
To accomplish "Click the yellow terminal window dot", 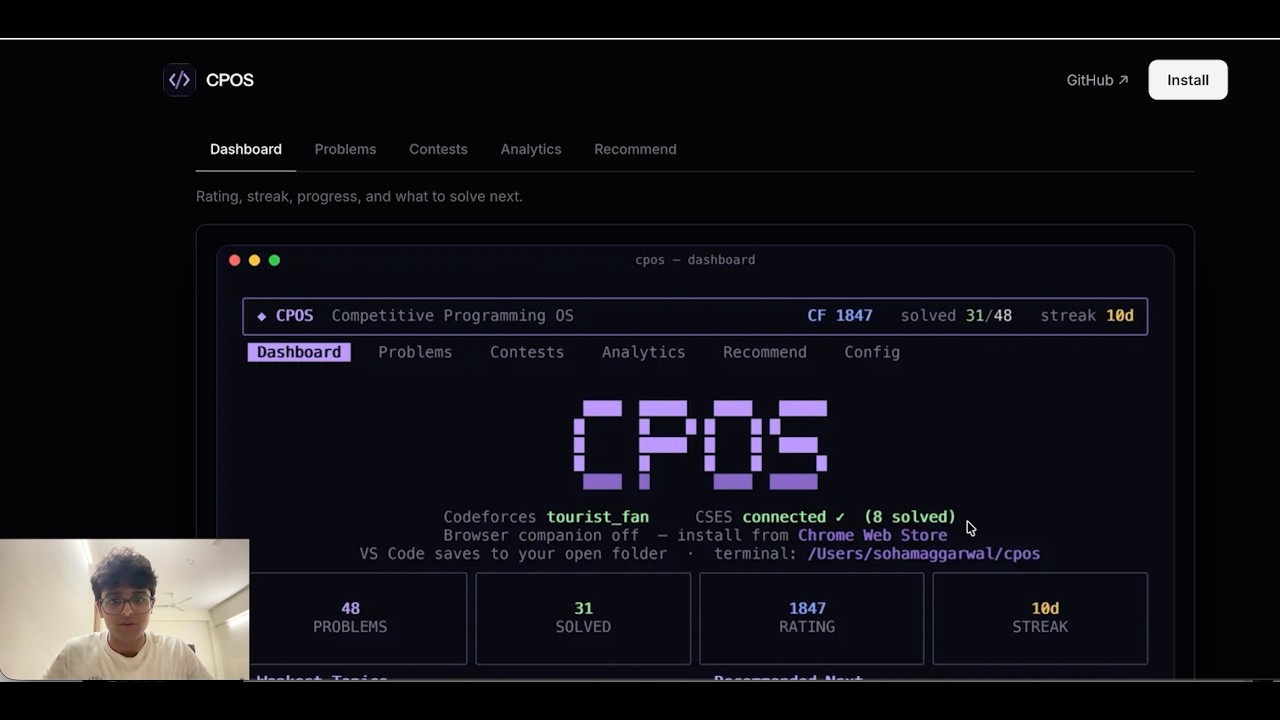I will (x=254, y=260).
